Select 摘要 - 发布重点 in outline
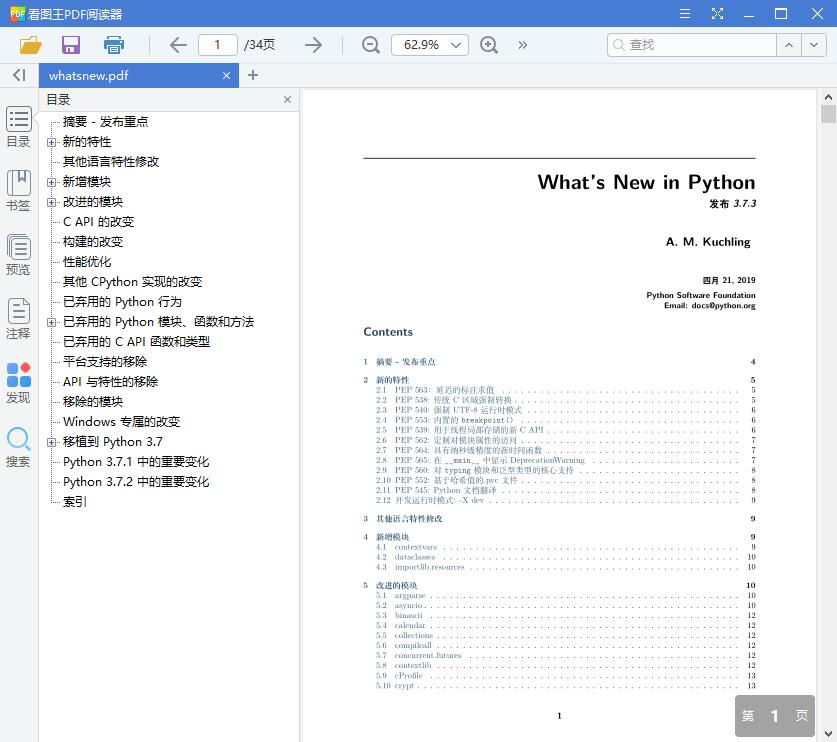 click(x=105, y=122)
